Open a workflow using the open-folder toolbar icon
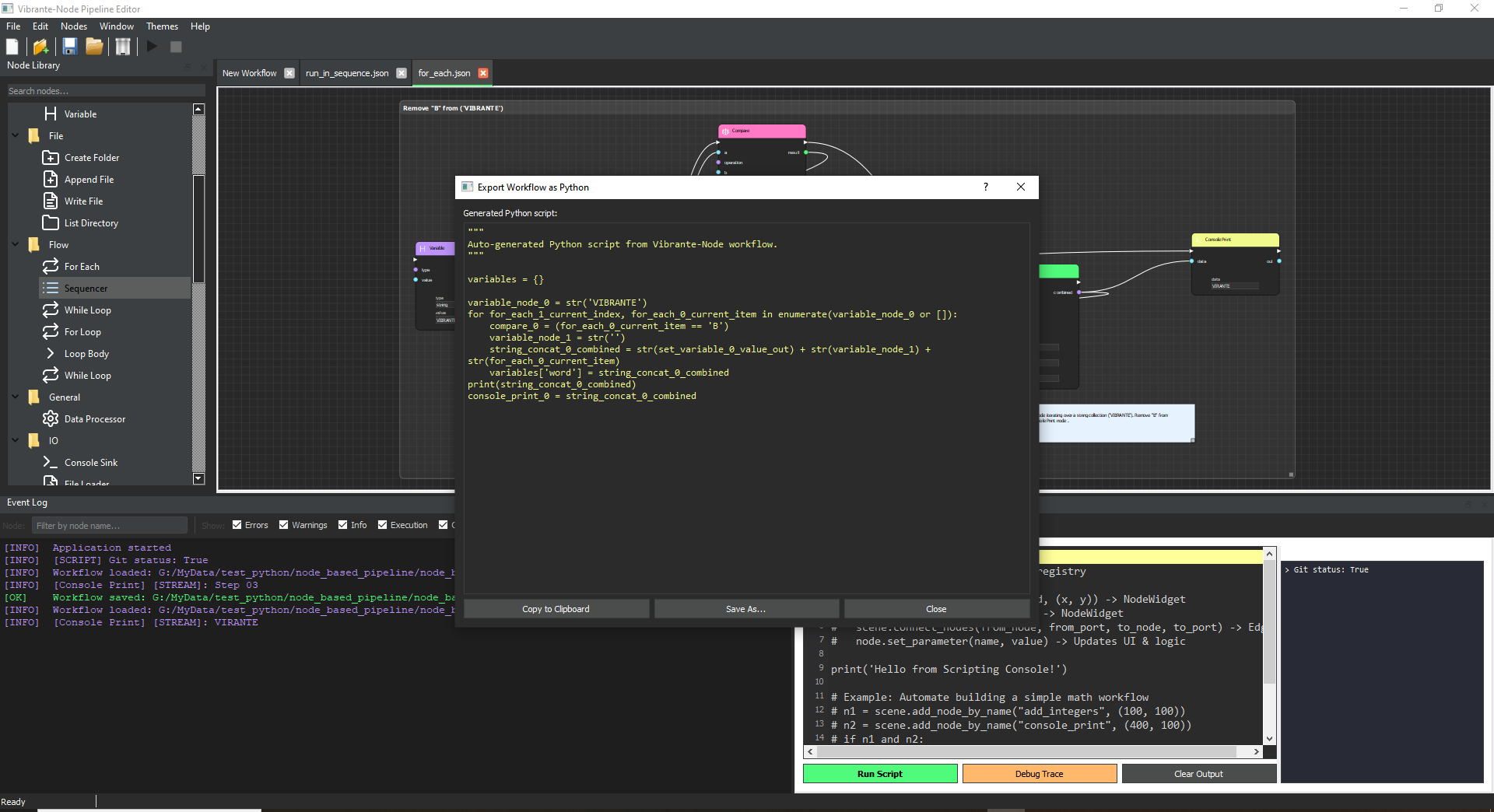 (x=94, y=47)
